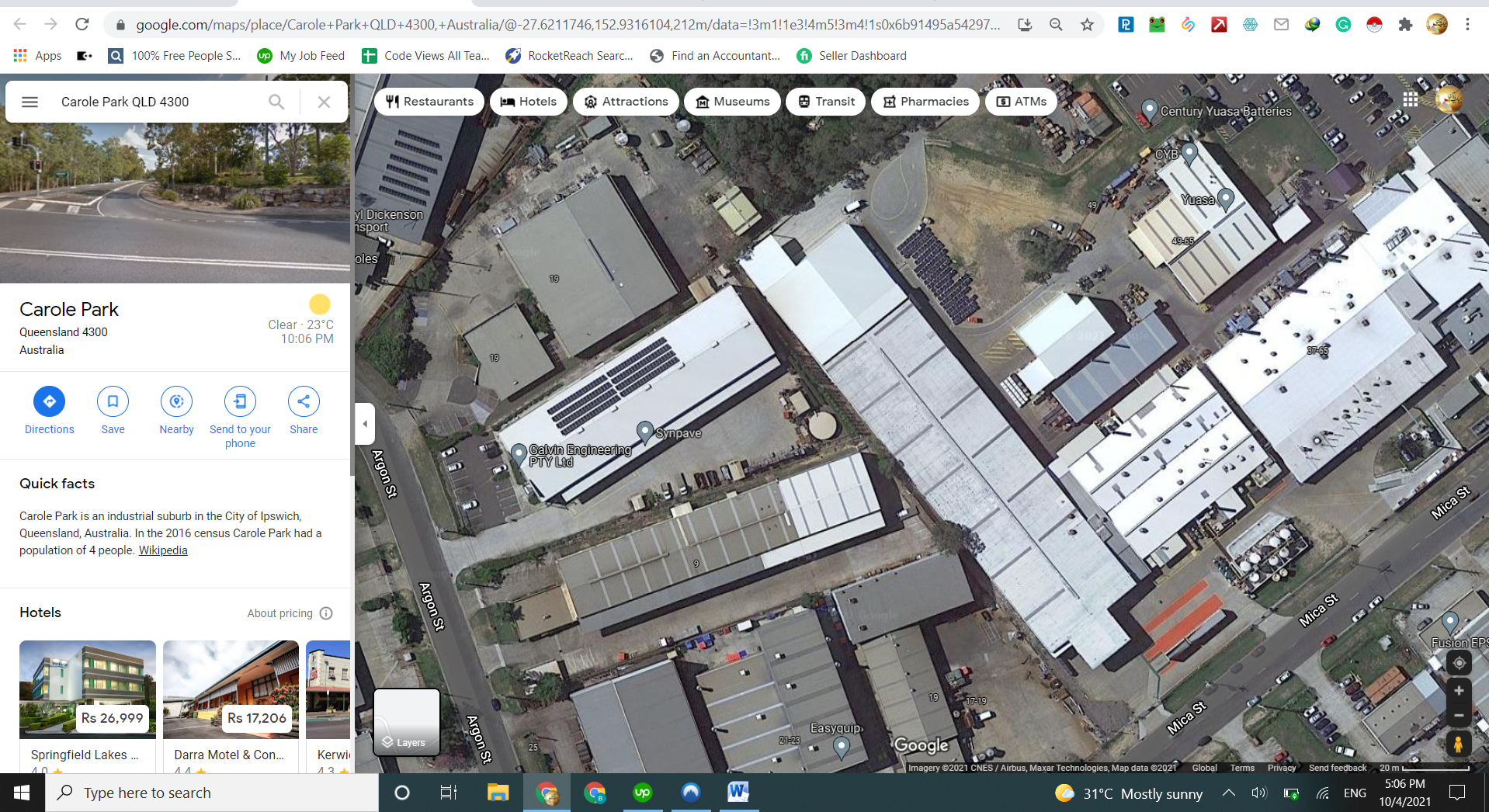Viewport: 1489px width, 812px height.
Task: Open the Wikipedia link in Quick facts
Action: [x=162, y=550]
